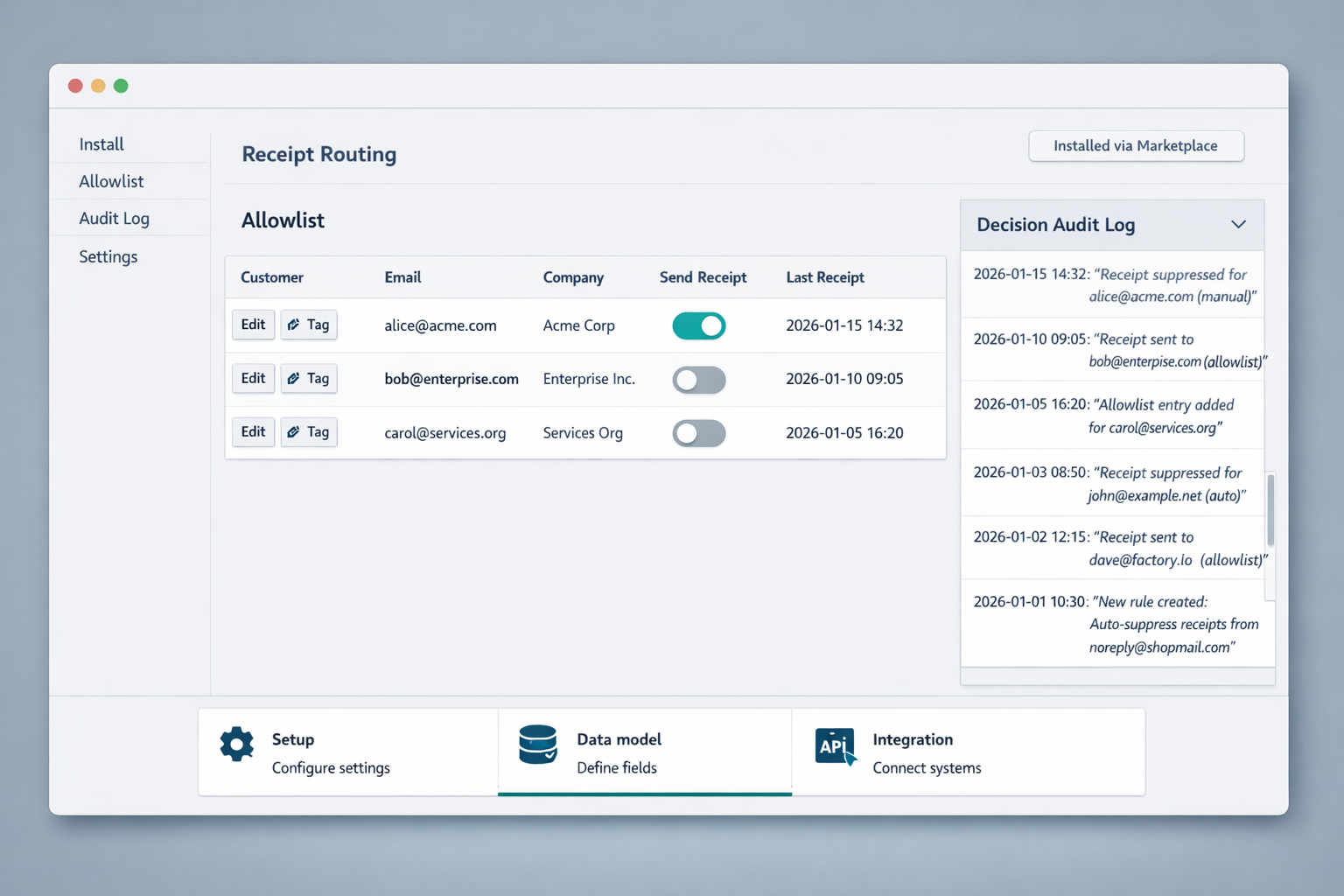The image size is (1344, 896).
Task: Edit carol@services.org's entry
Action: click(253, 431)
